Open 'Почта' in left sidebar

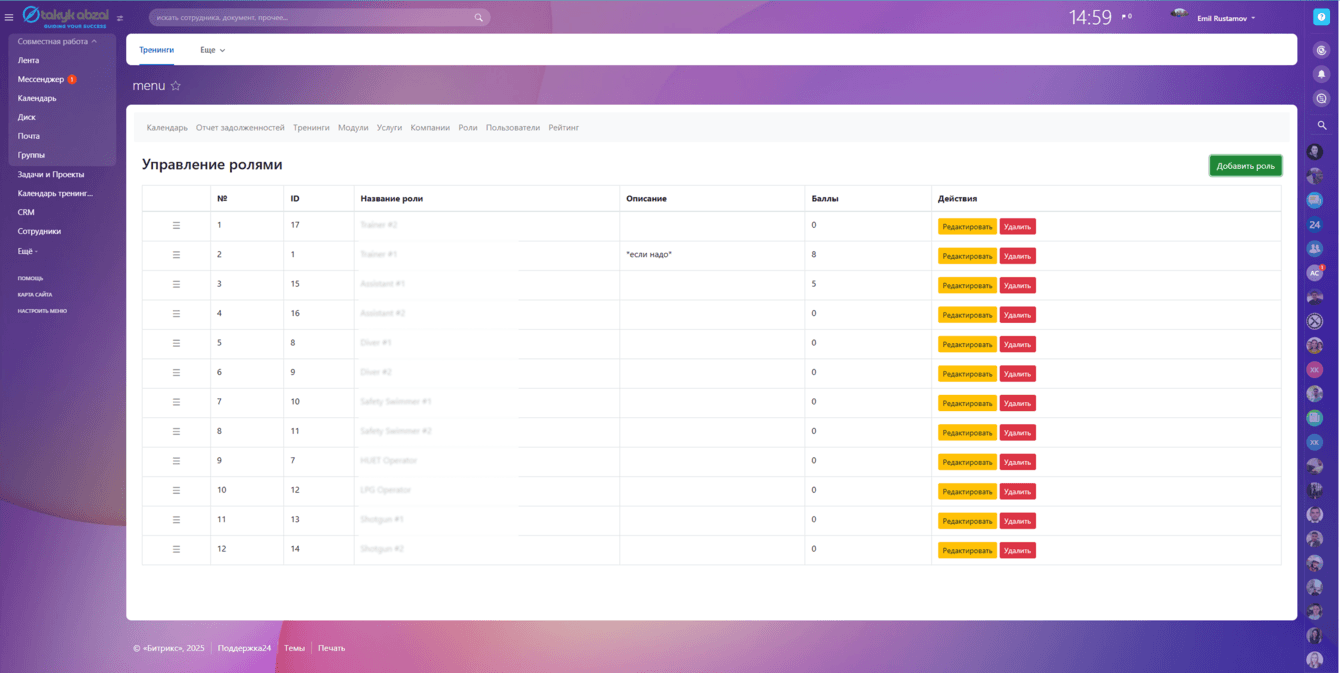click(x=29, y=136)
